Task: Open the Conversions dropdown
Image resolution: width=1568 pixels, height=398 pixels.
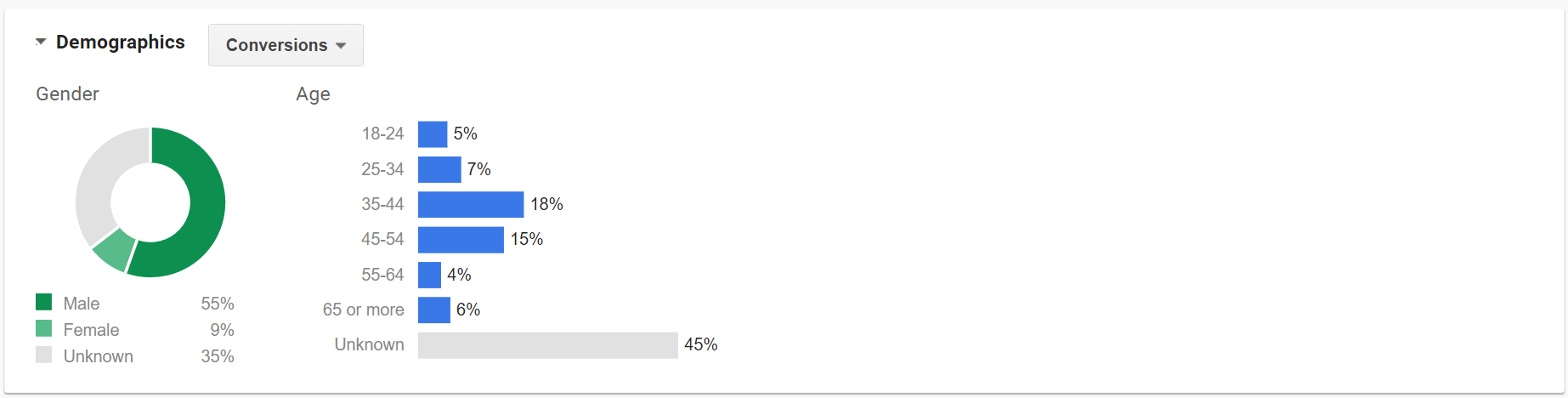Action: (x=286, y=45)
